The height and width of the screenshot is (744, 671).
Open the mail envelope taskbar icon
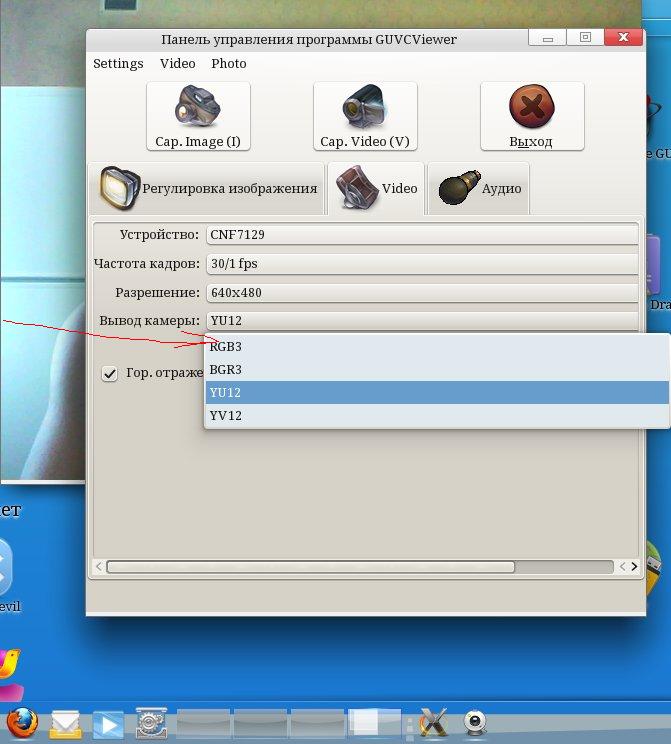[x=65, y=724]
